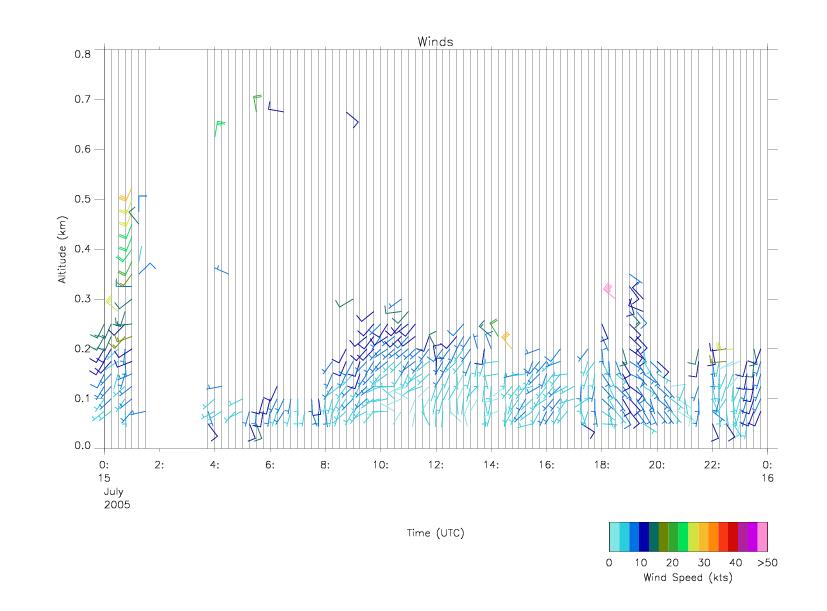Click the "2:" time tick label
Viewport: 827px width, 611px height.
coord(159,465)
